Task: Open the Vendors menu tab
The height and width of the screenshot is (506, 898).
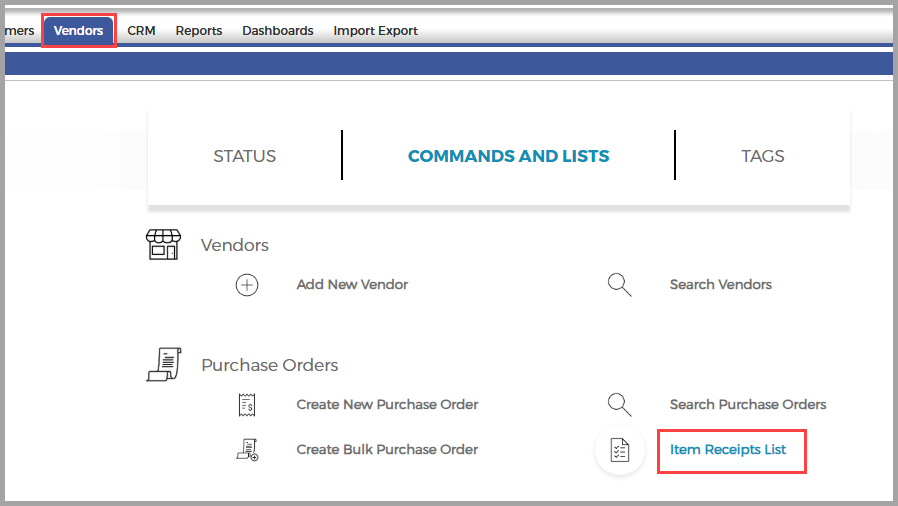Action: tap(78, 30)
